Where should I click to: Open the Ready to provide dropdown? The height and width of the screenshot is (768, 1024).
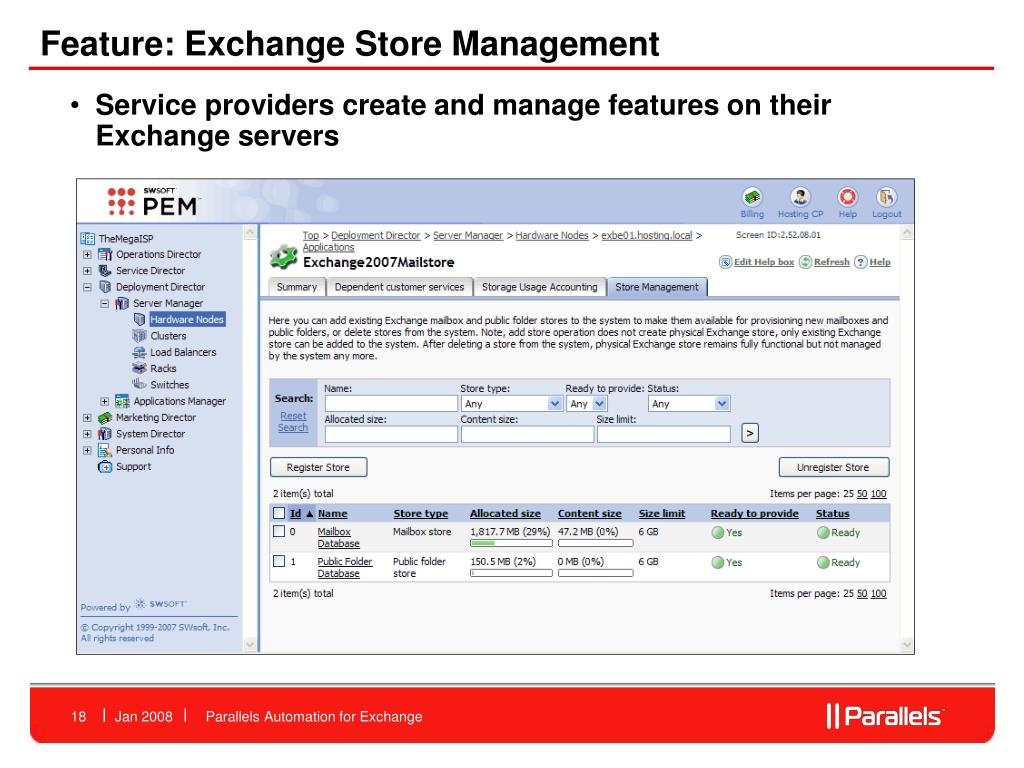click(586, 404)
